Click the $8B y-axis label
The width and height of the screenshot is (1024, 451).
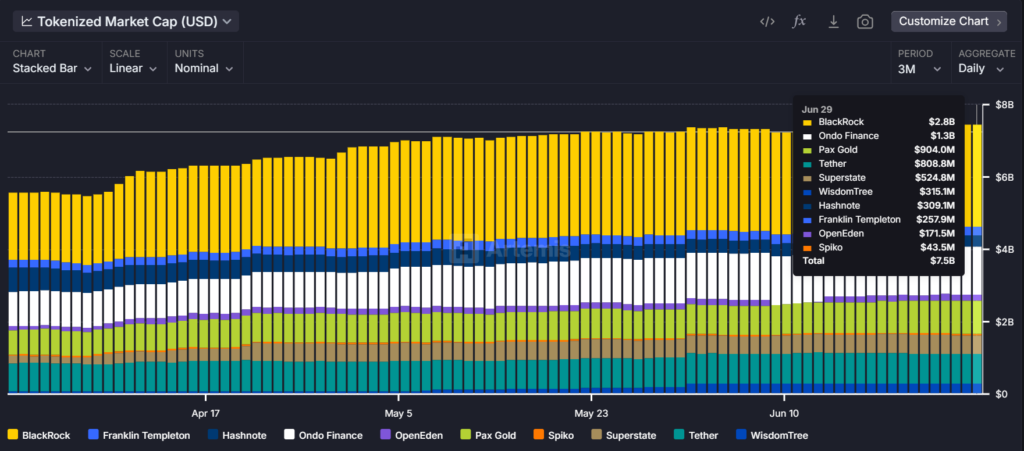1004,104
